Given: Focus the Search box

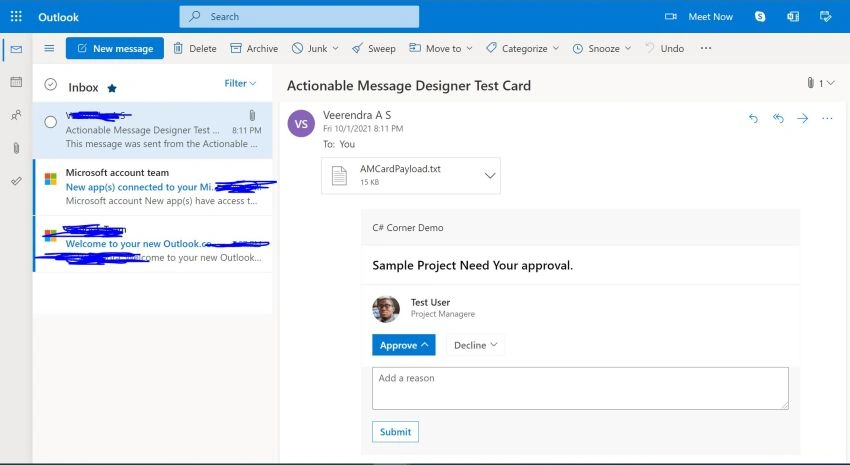Looking at the screenshot, I should (299, 16).
